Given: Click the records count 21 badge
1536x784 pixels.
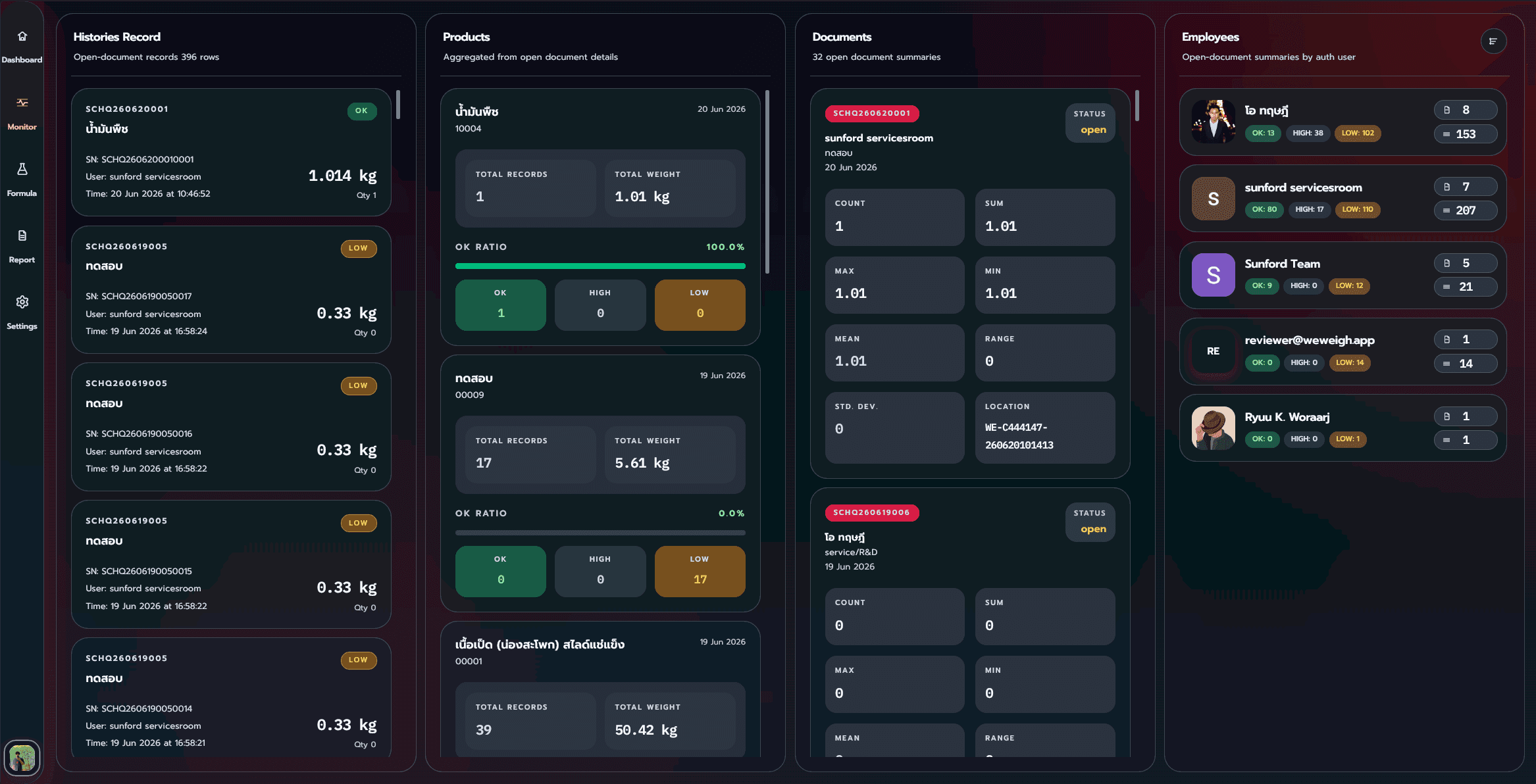Looking at the screenshot, I should (x=1466, y=287).
